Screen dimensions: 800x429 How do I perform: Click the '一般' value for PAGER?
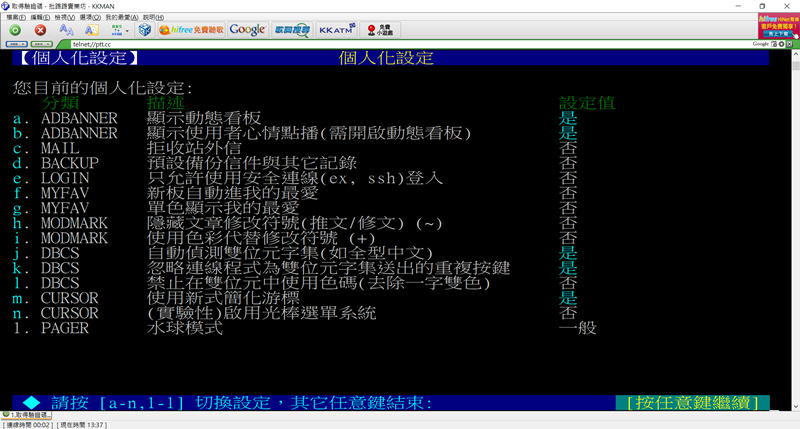tap(578, 328)
